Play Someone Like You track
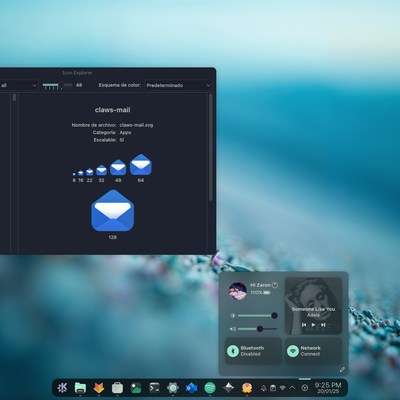 pyautogui.click(x=313, y=325)
